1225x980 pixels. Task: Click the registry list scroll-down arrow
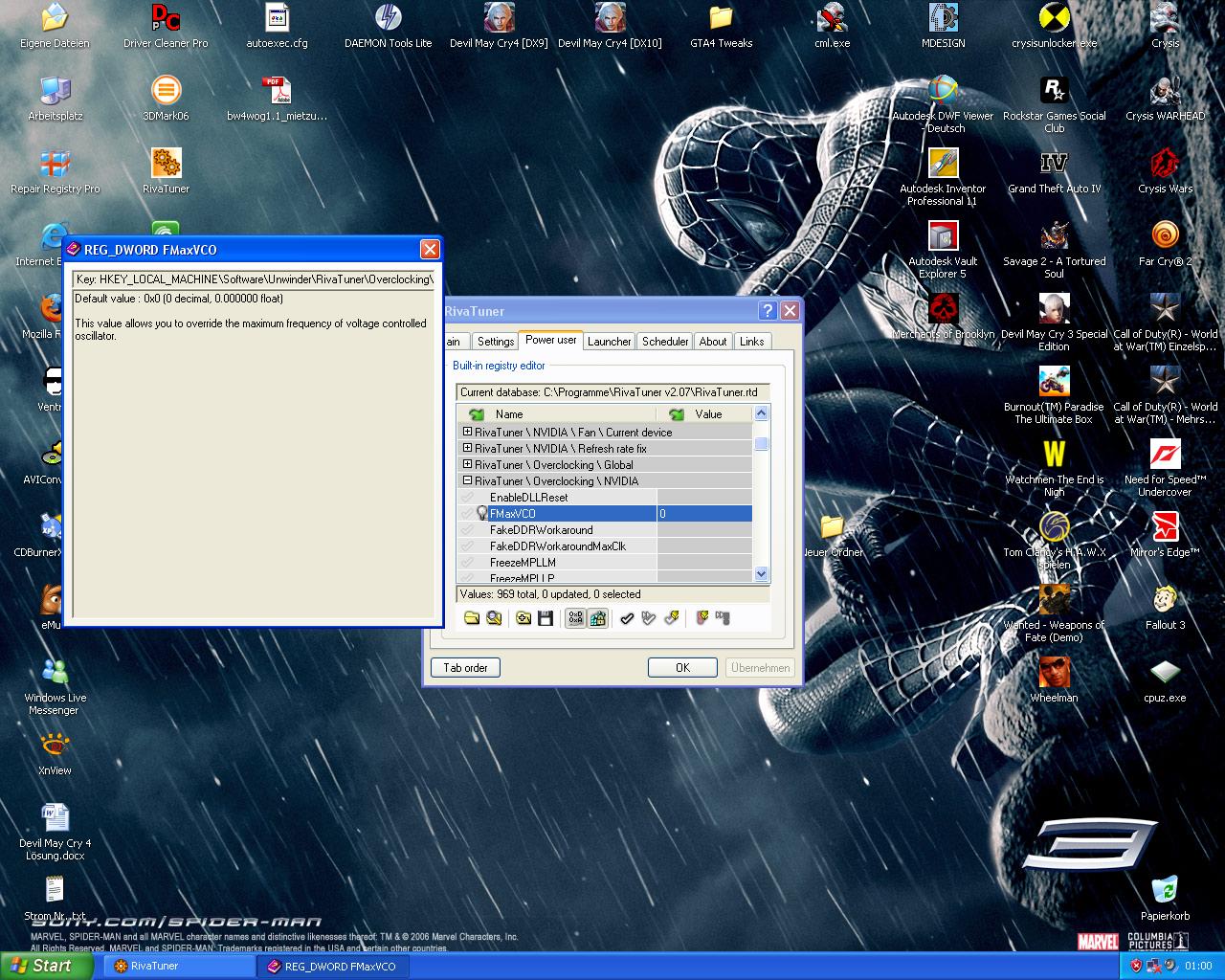click(x=762, y=574)
